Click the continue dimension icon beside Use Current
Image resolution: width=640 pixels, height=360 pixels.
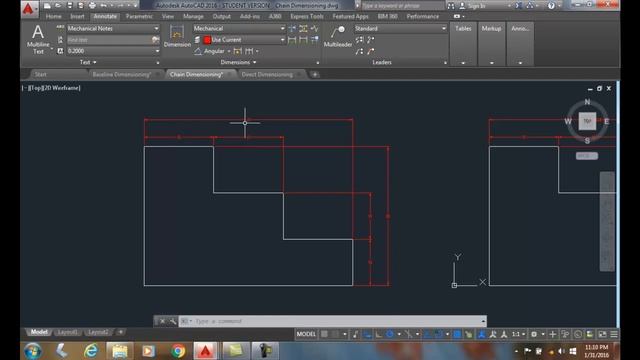(303, 40)
